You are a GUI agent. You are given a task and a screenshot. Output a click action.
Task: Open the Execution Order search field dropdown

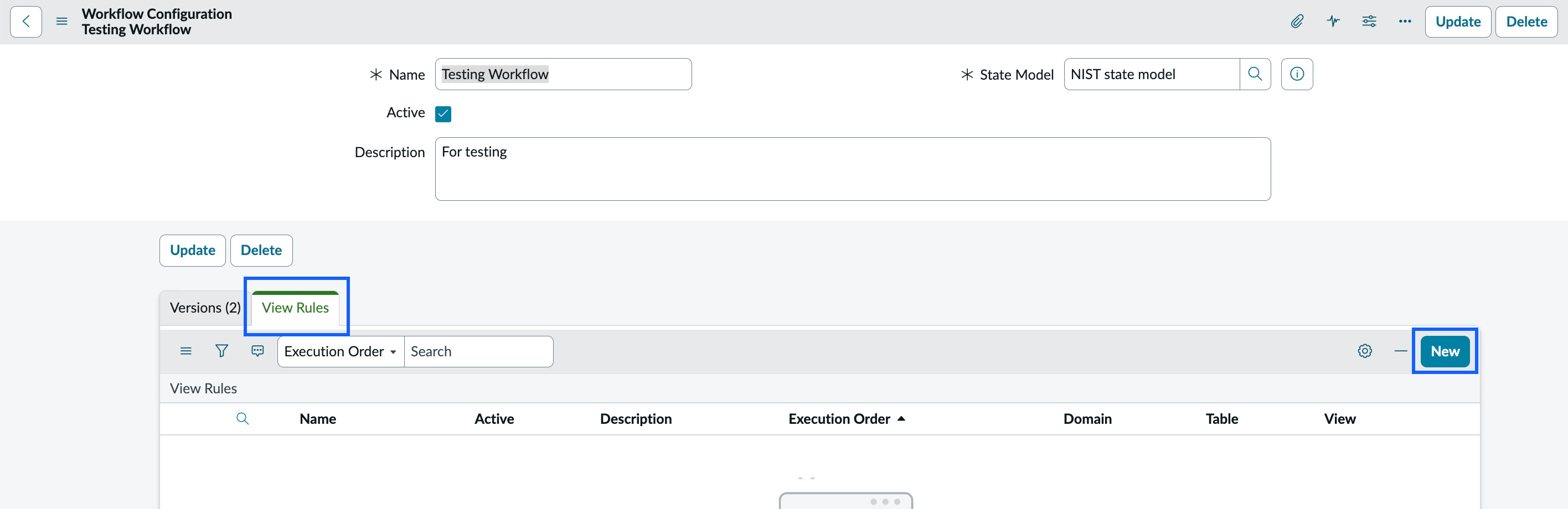pos(341,351)
